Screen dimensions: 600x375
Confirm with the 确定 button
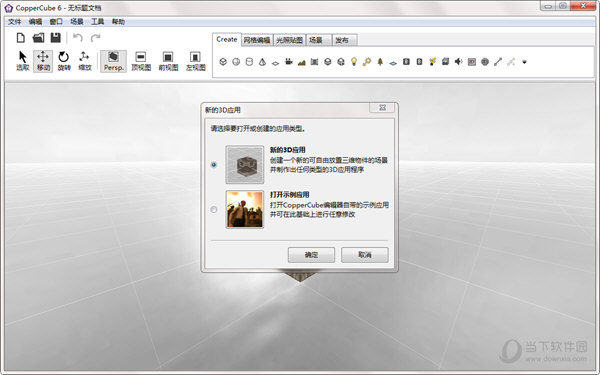[x=311, y=255]
